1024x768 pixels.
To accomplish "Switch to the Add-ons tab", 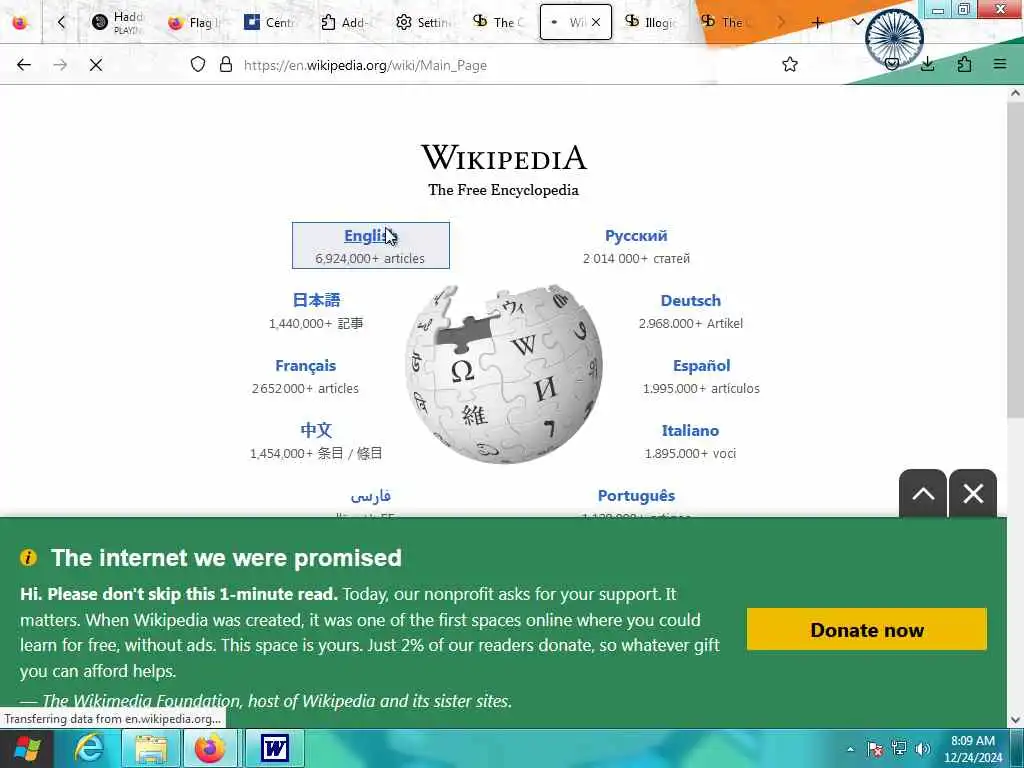I will tap(345, 22).
